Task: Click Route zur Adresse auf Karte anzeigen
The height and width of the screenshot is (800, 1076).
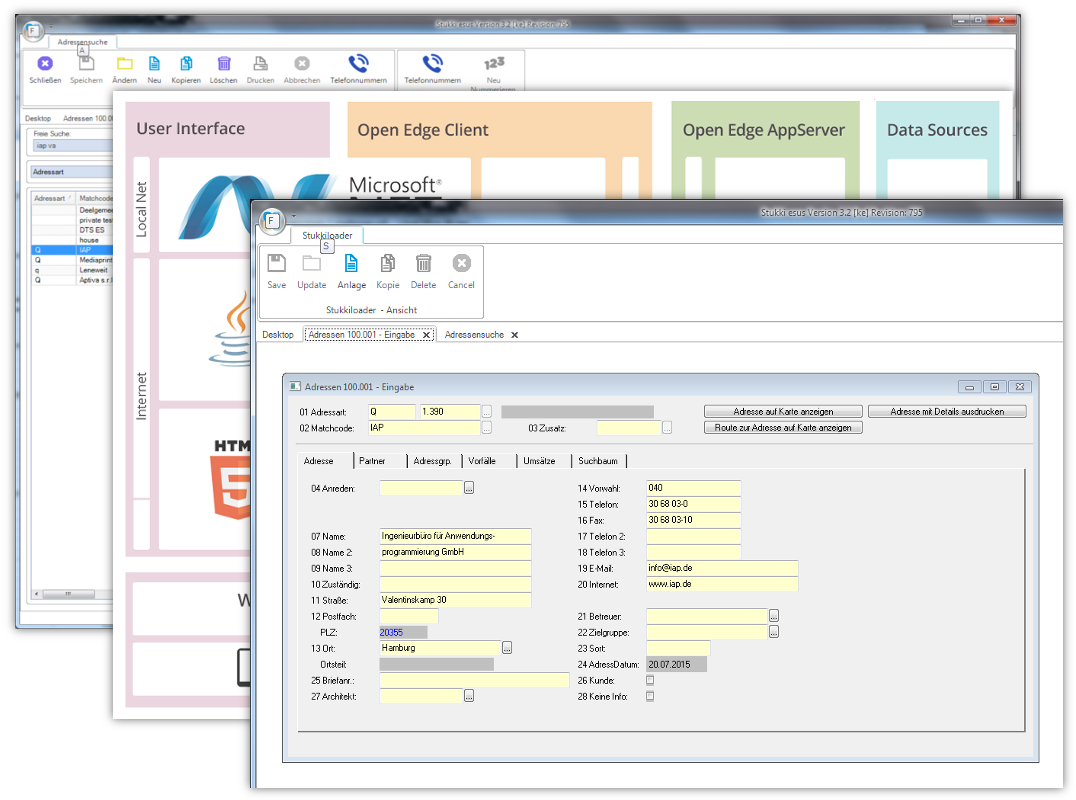Action: coord(783,427)
